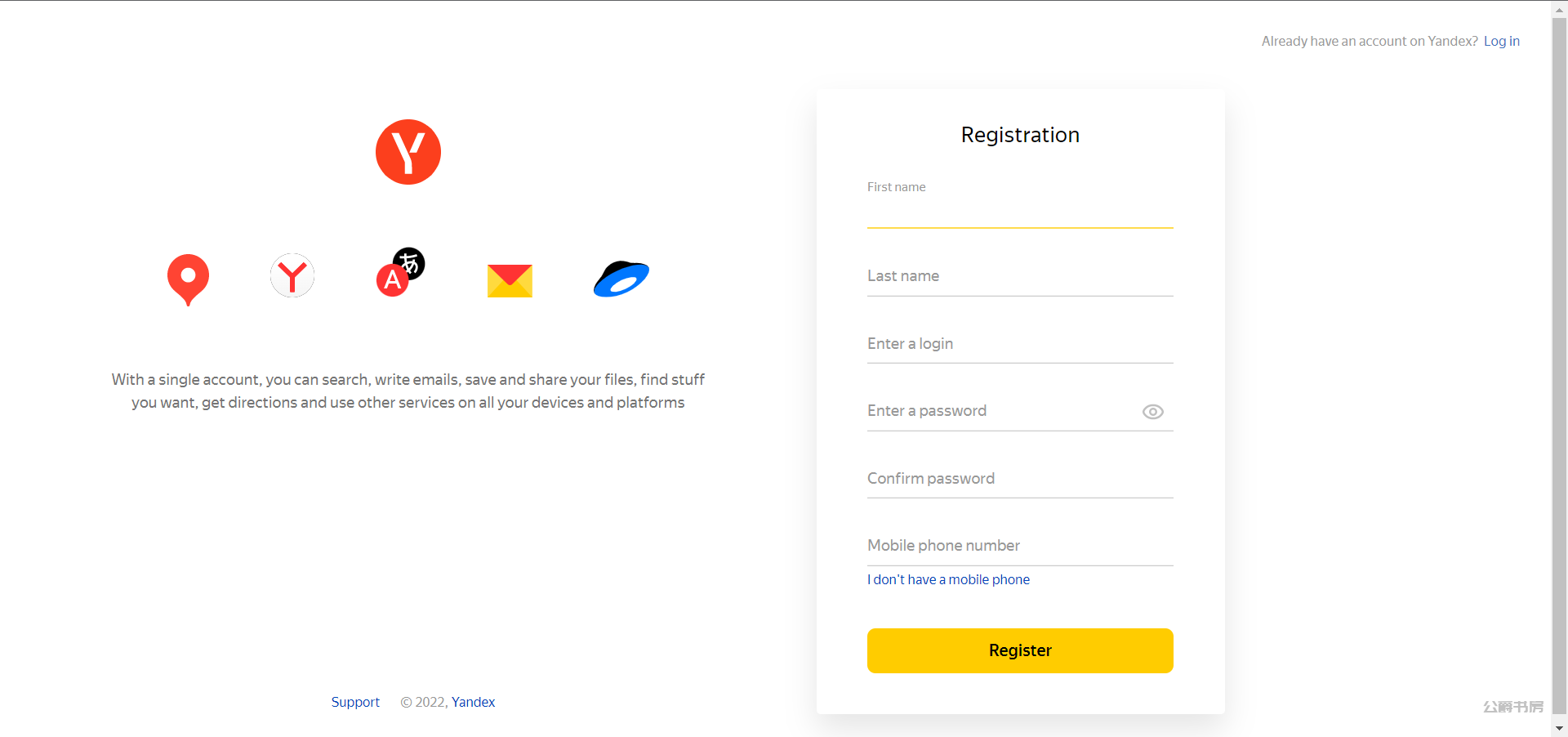Click "I don't have a mobile phone" link
The height and width of the screenshot is (737, 1568).
click(948, 579)
